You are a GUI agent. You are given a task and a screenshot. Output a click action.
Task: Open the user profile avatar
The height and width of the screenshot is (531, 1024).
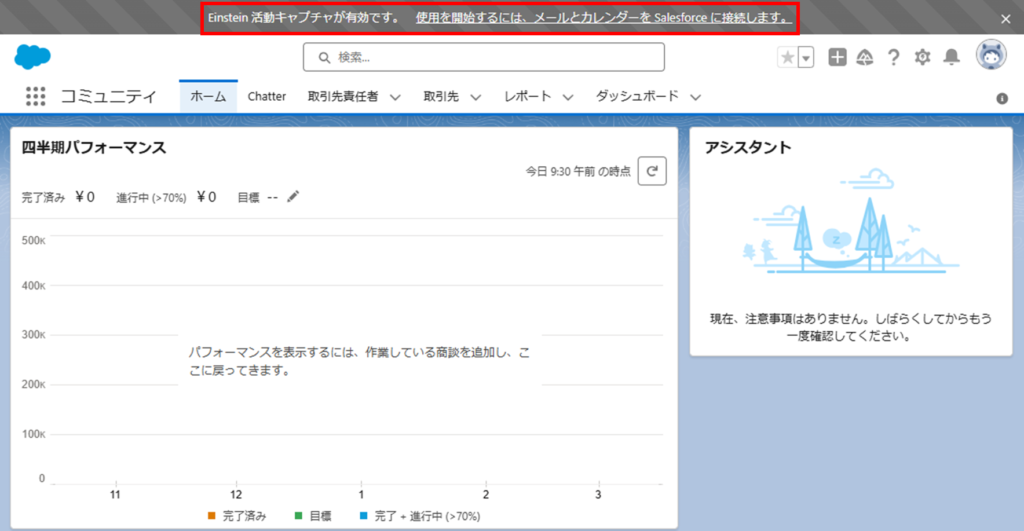coord(991,56)
